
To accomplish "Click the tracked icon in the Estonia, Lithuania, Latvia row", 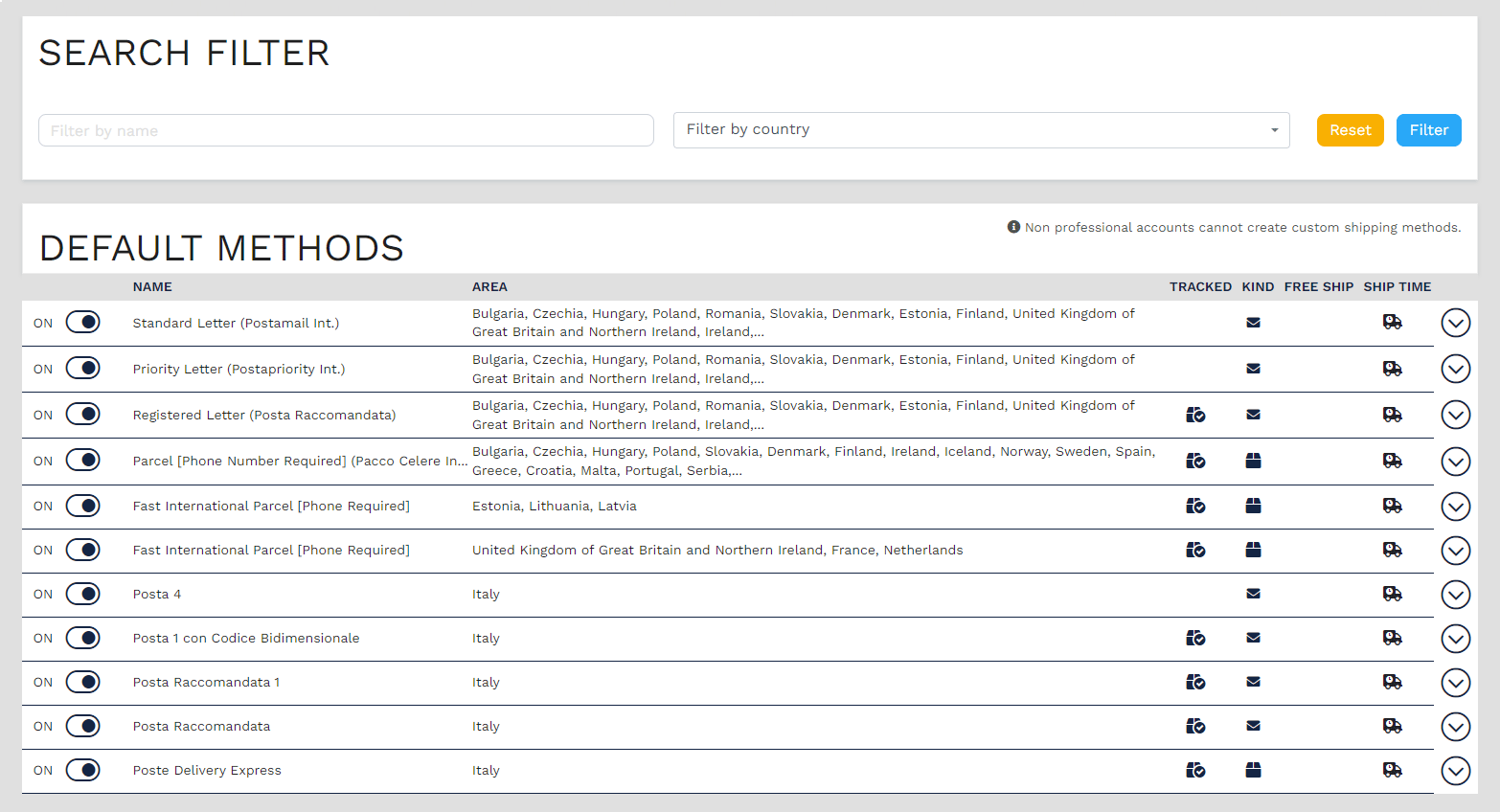I will point(1195,506).
